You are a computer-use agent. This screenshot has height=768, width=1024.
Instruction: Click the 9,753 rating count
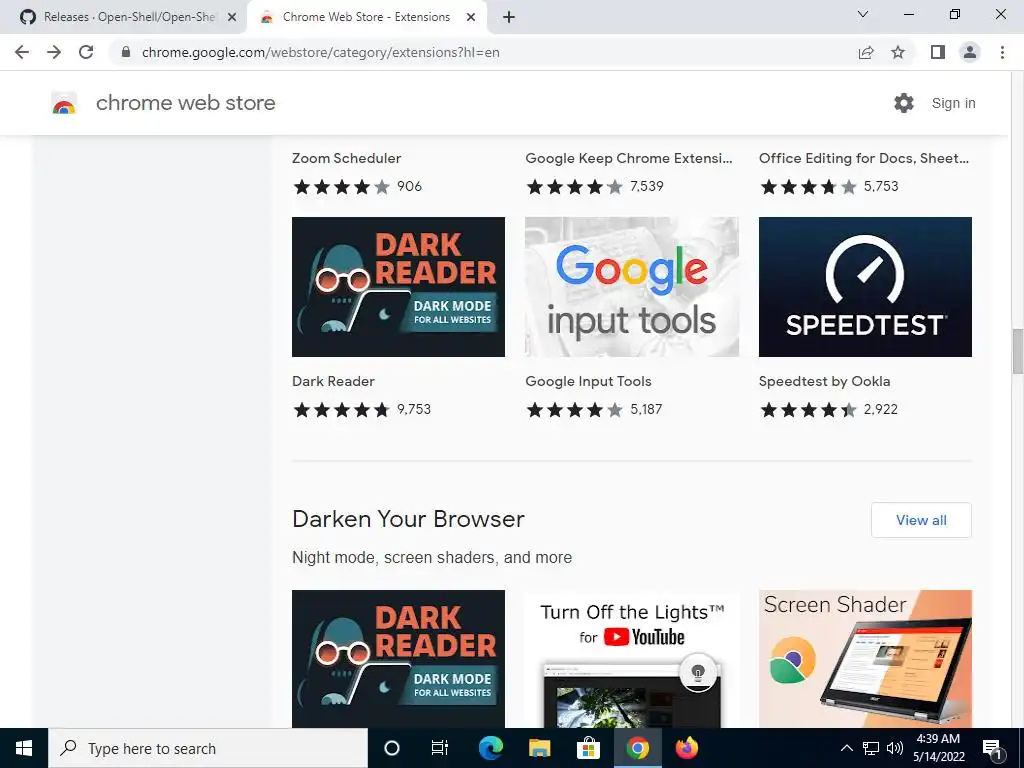[x=414, y=409]
